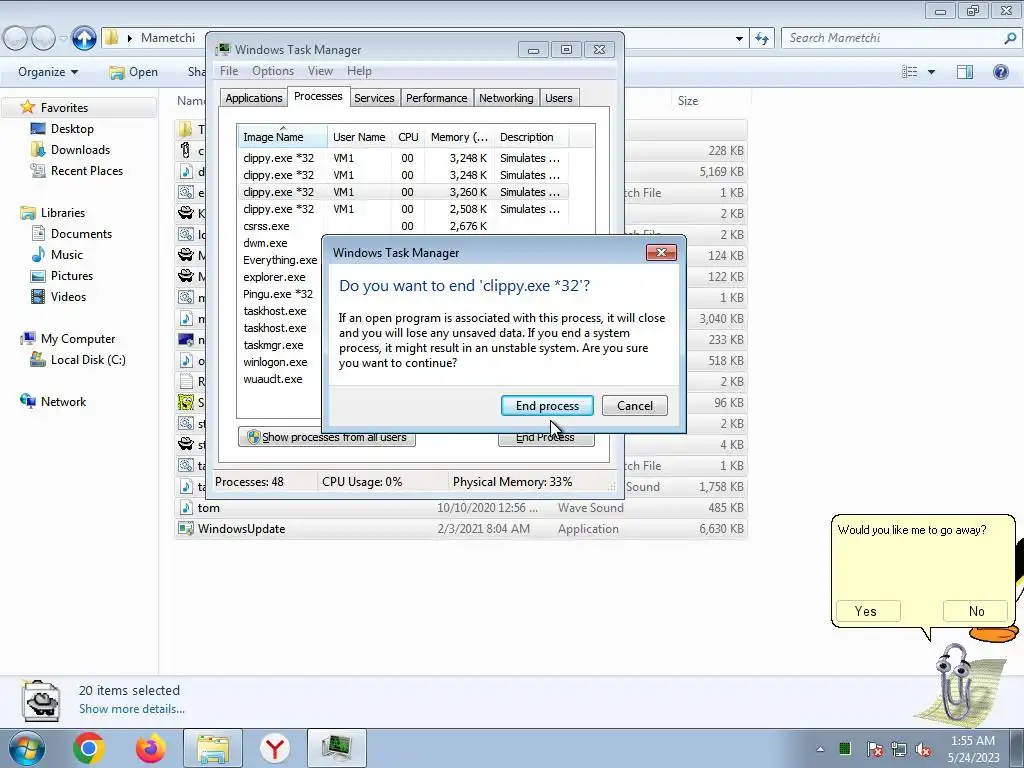The height and width of the screenshot is (768, 1024).
Task: Launch Firefox from the taskbar
Action: [151, 748]
